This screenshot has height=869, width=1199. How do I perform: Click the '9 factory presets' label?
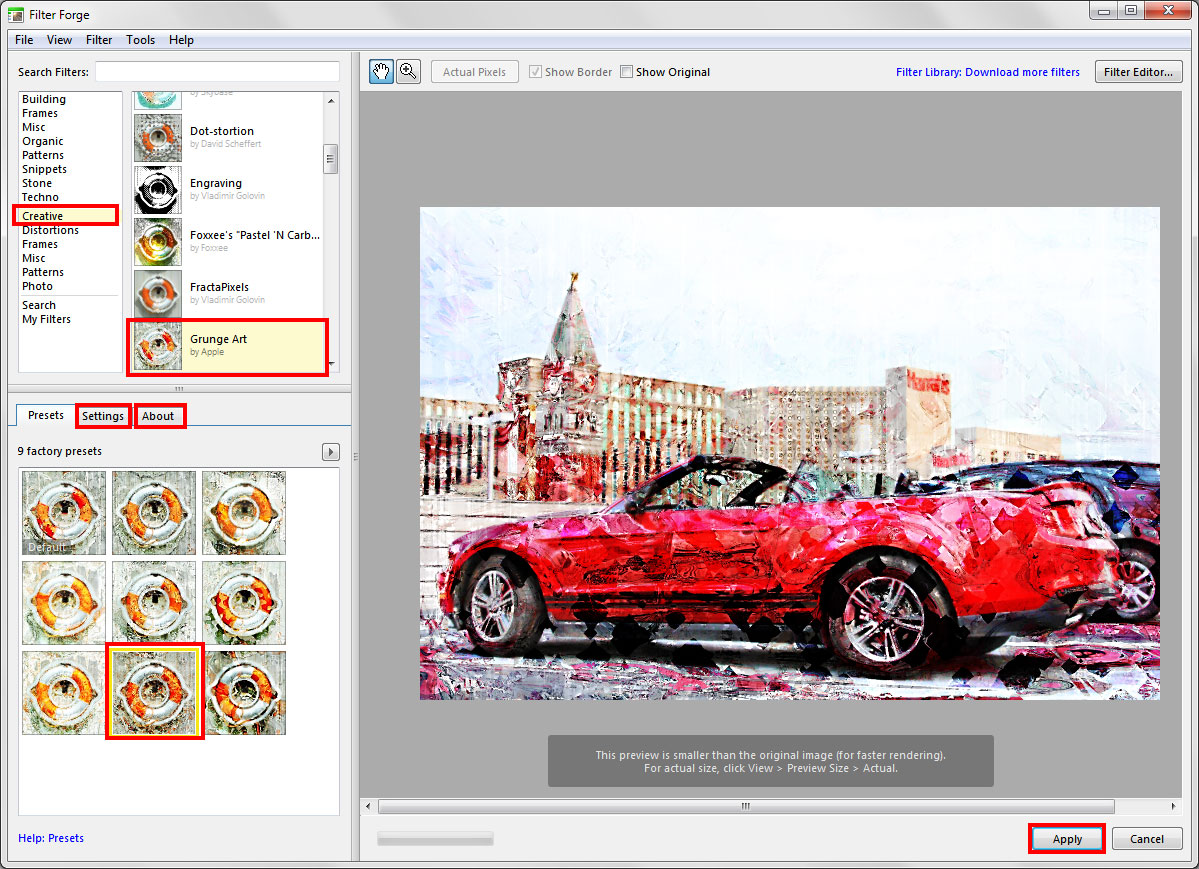(x=60, y=451)
